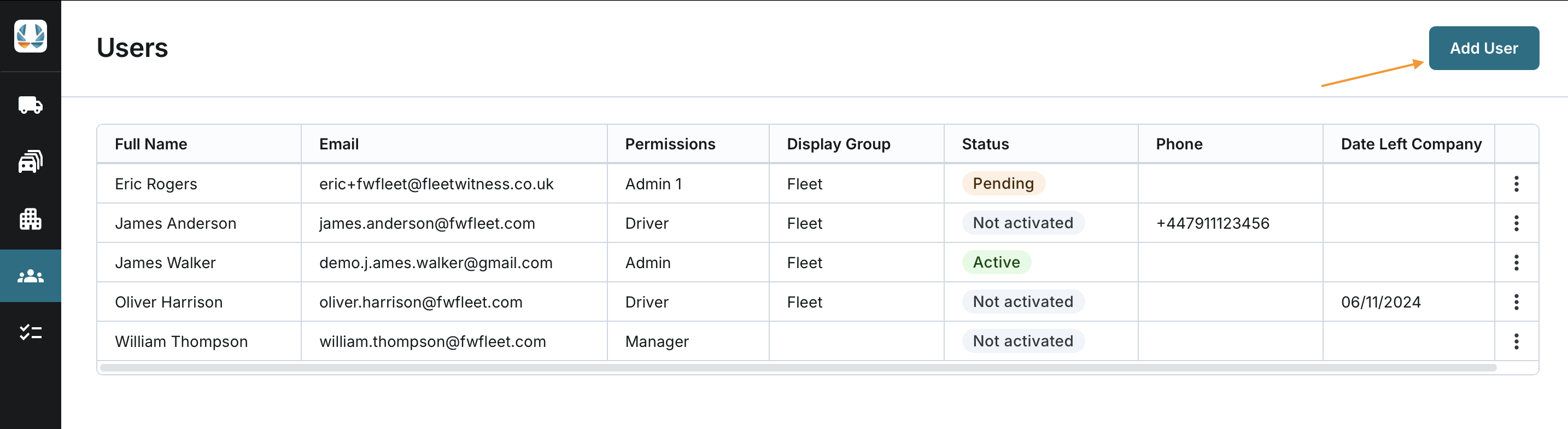1568x429 pixels.
Task: Open the company building sidebar icon
Action: (31, 219)
